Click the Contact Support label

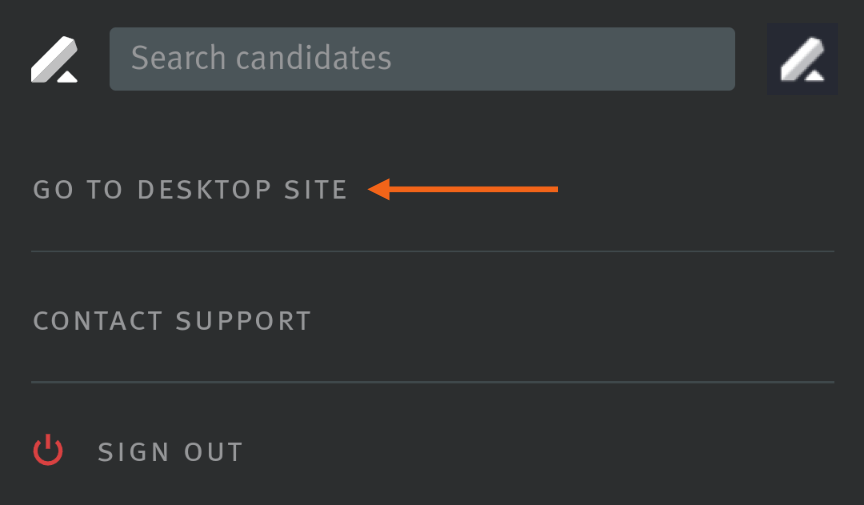[172, 321]
